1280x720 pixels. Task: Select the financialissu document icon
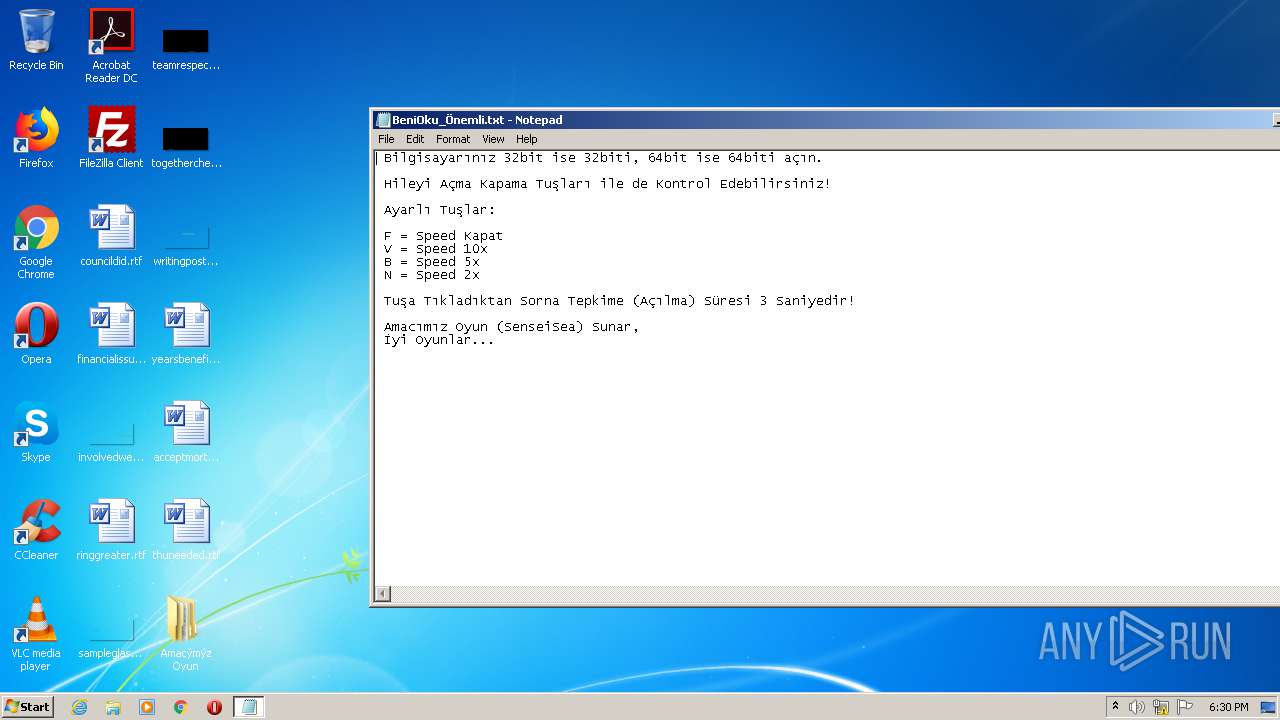coord(111,334)
